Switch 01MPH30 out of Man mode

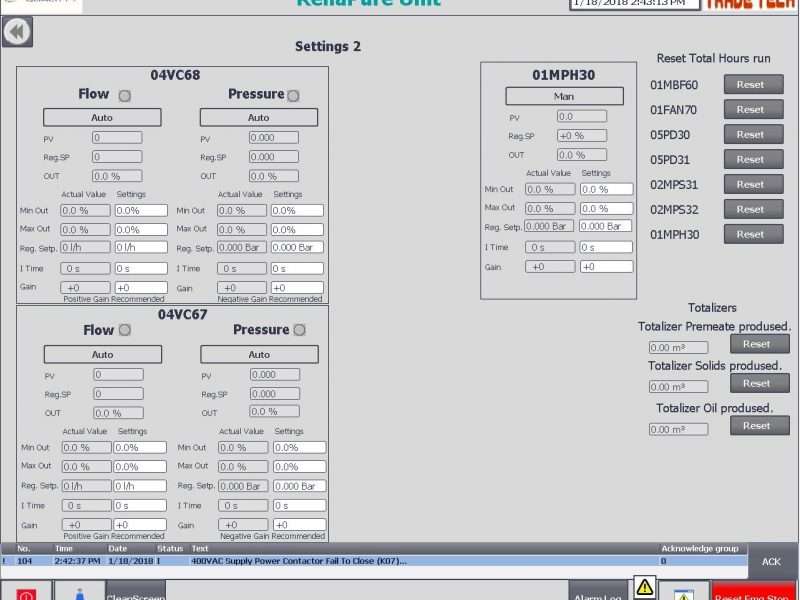[563, 96]
